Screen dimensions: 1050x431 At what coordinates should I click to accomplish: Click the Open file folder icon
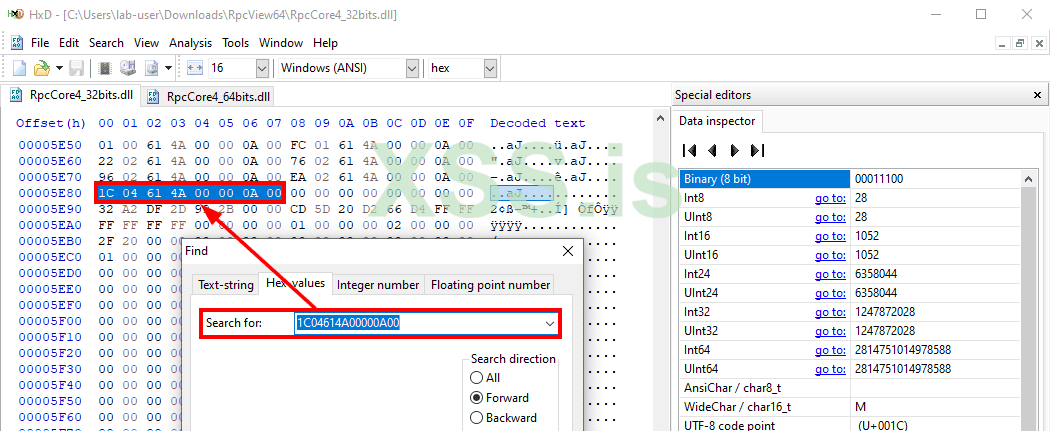(42, 68)
